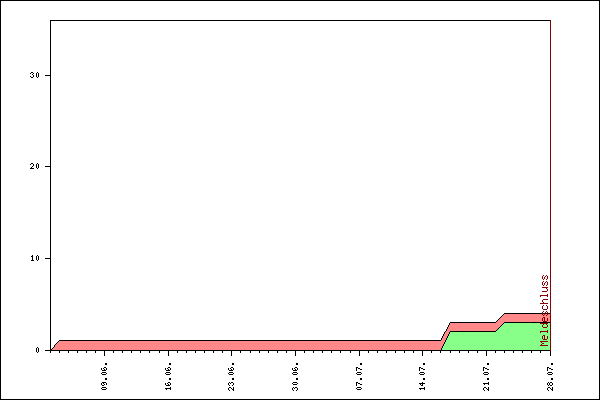Select the 14.07. x-axis date
Image resolution: width=600 pixels, height=400 pixels.
click(x=422, y=372)
